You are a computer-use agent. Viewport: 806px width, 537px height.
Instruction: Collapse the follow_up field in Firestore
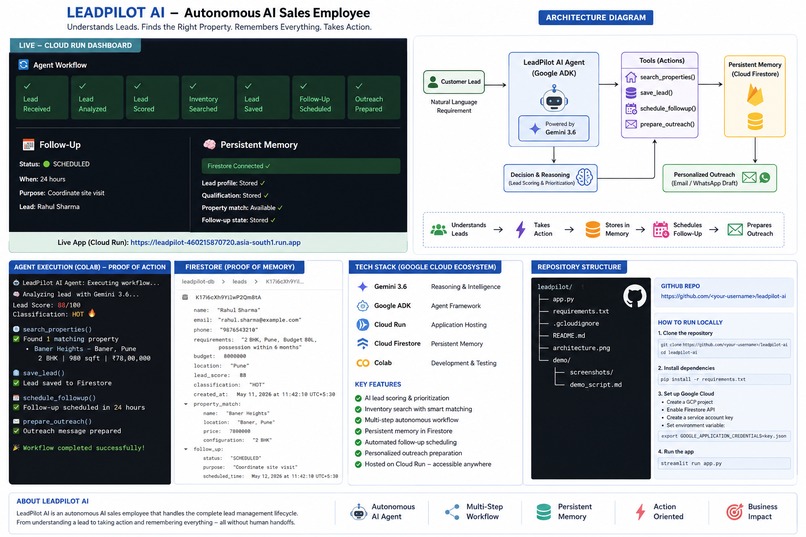click(186, 449)
